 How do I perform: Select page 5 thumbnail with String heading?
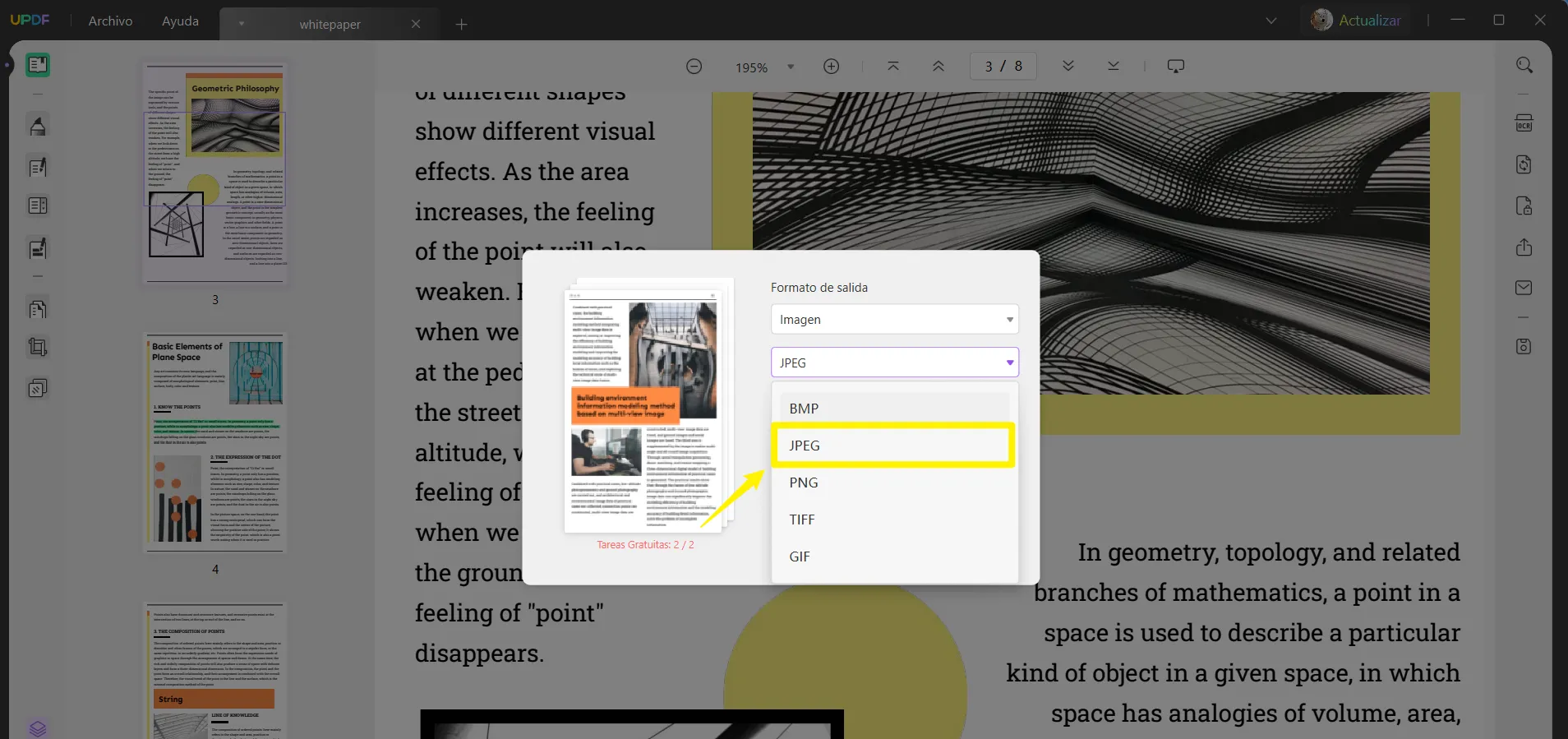pyautogui.click(x=214, y=671)
